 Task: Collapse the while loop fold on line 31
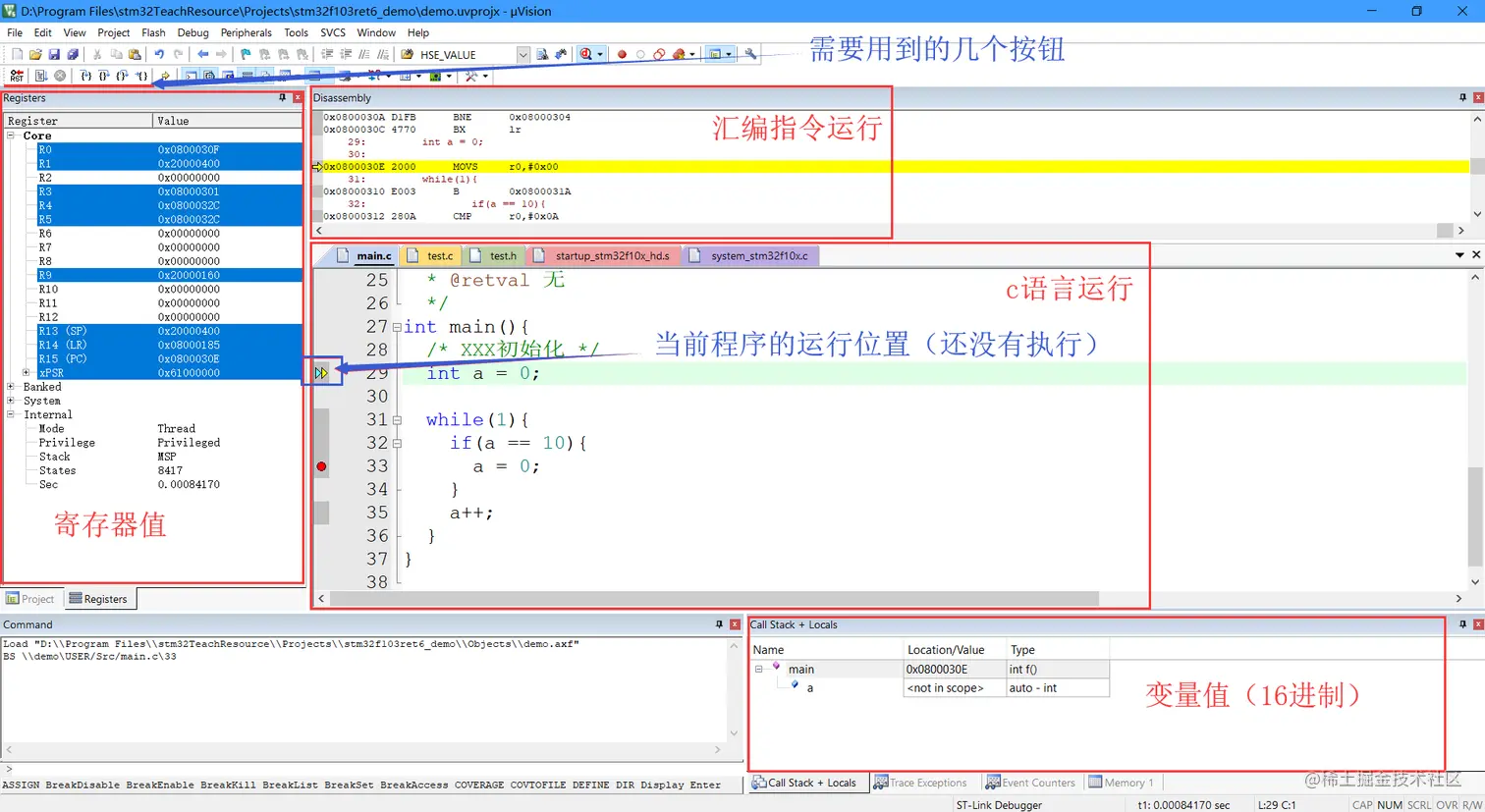point(397,420)
